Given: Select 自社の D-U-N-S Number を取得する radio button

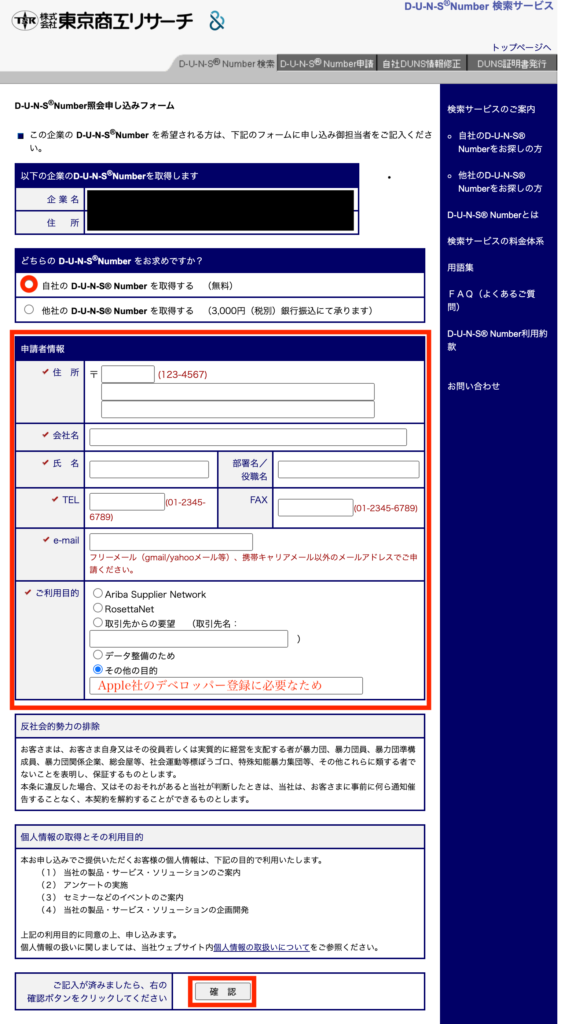Looking at the screenshot, I should coord(28,285).
